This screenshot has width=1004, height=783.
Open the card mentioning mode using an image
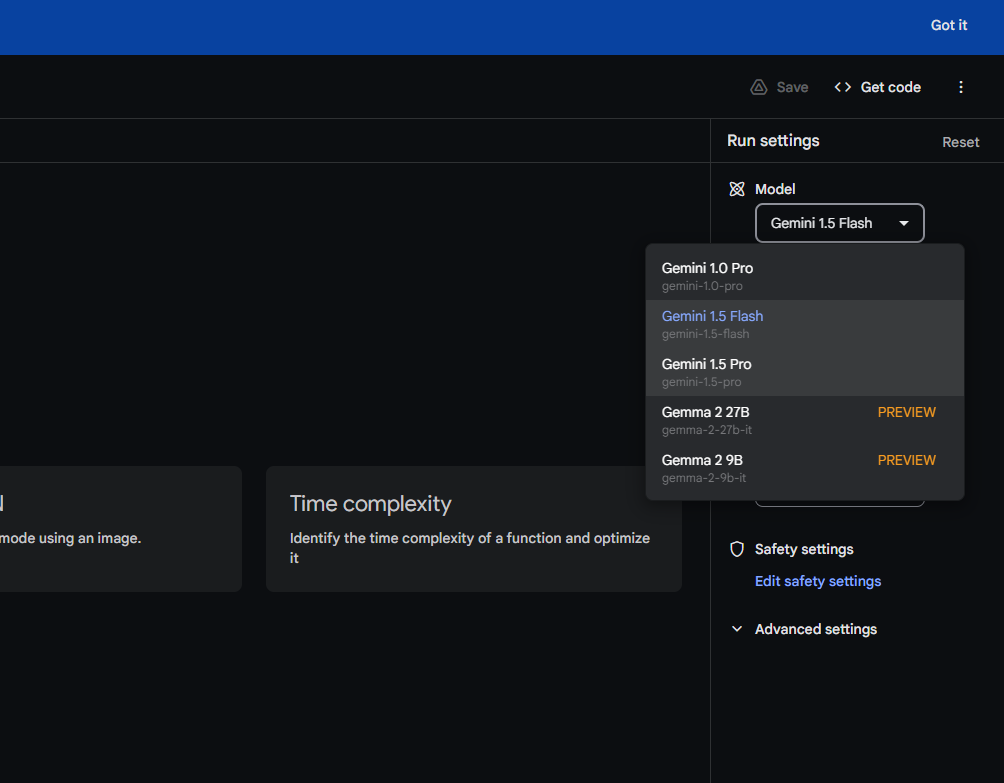(x=120, y=529)
